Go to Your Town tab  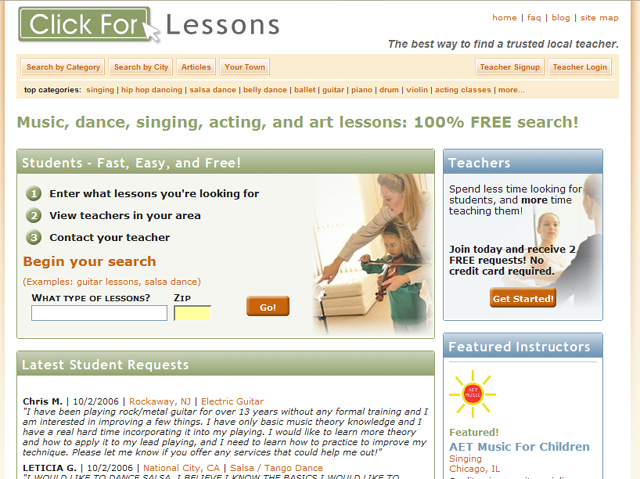pos(244,67)
